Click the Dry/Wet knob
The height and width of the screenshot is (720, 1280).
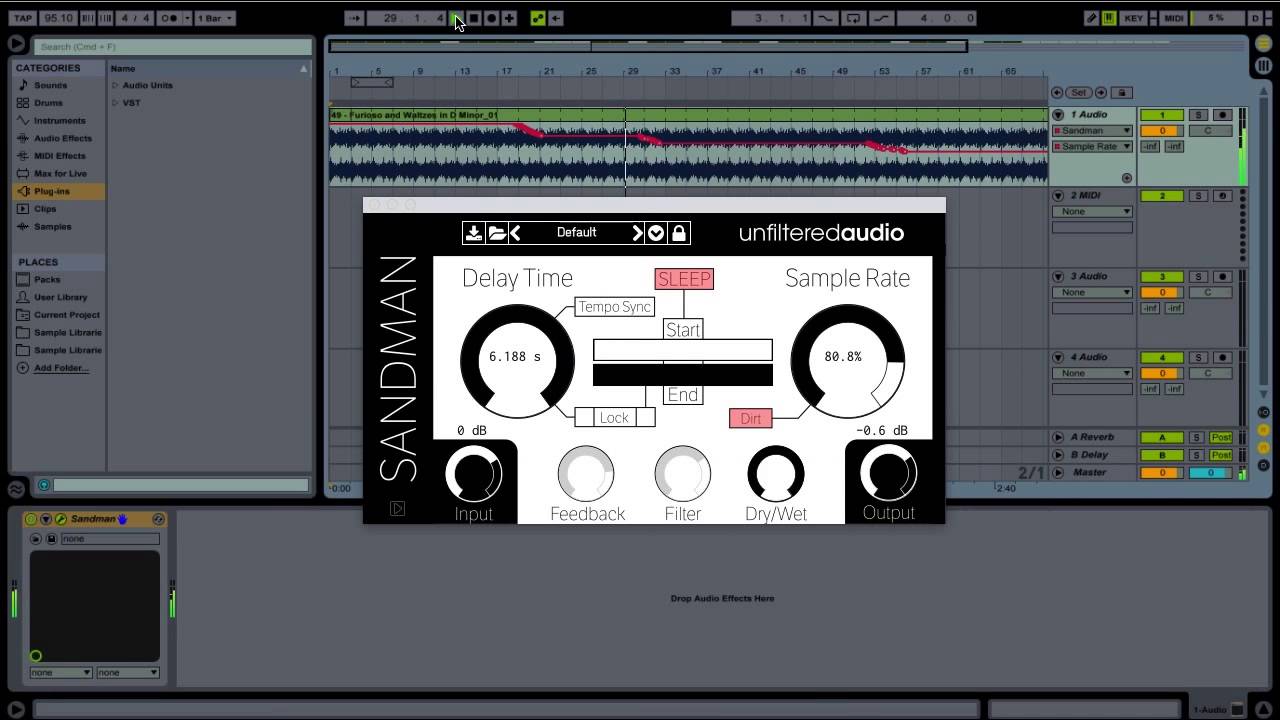[x=776, y=474]
